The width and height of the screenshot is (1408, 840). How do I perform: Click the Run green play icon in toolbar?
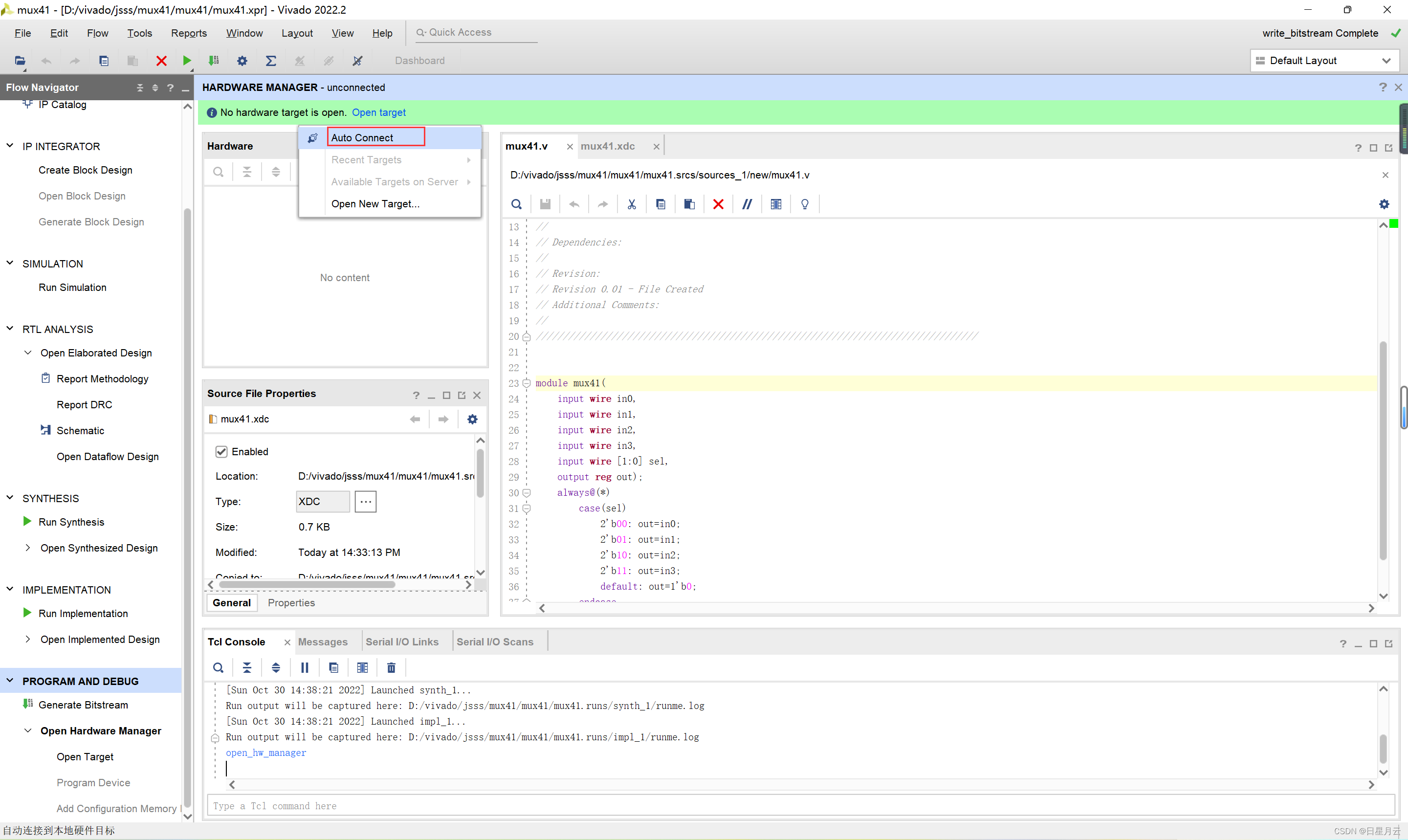coord(187,61)
